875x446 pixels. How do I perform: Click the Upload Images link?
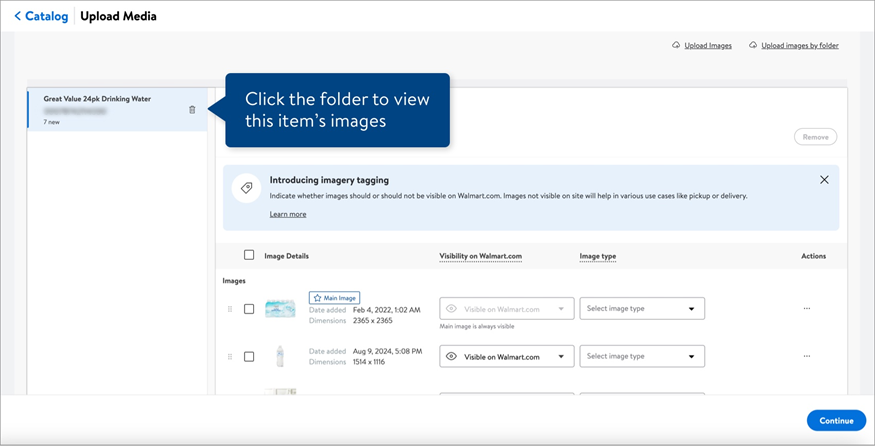707,46
